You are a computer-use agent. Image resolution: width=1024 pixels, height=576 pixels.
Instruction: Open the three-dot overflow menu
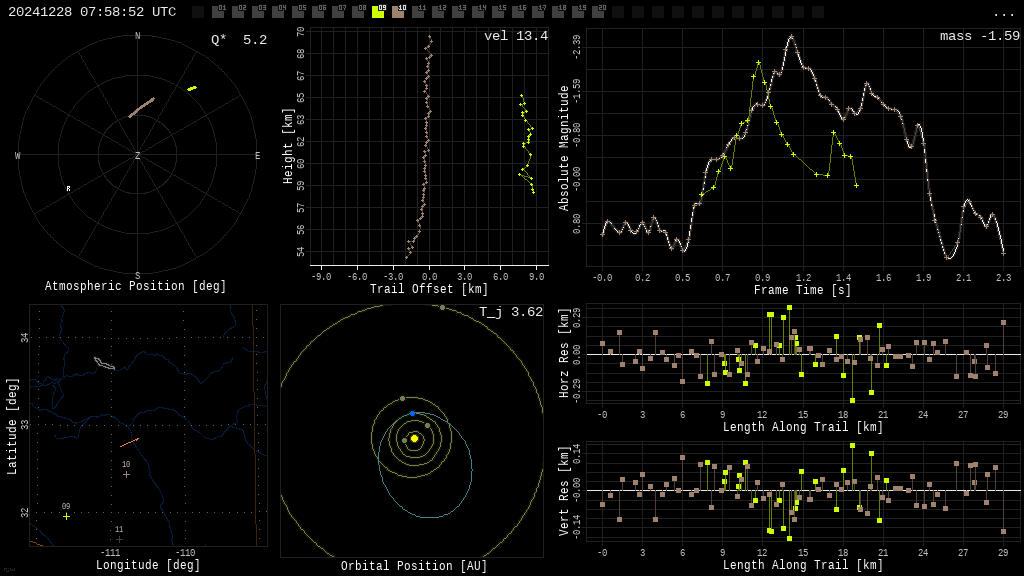point(1003,13)
